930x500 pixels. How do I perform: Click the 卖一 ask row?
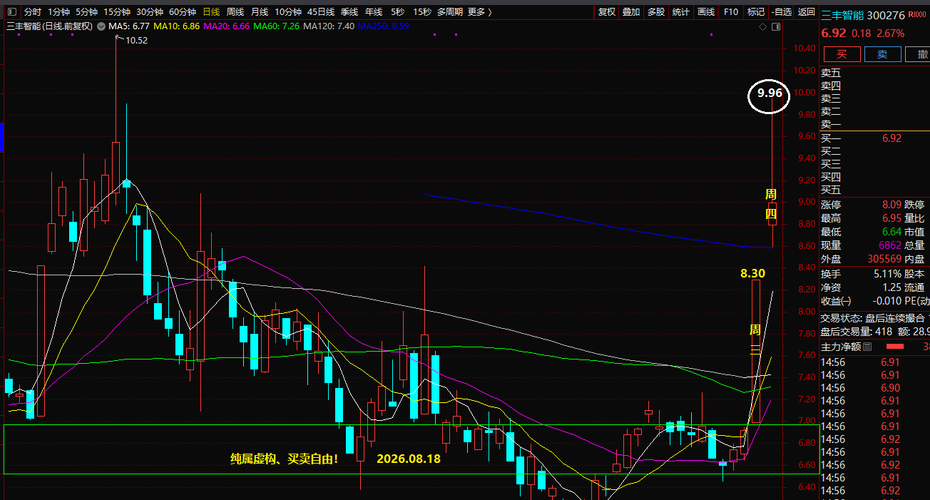875,125
